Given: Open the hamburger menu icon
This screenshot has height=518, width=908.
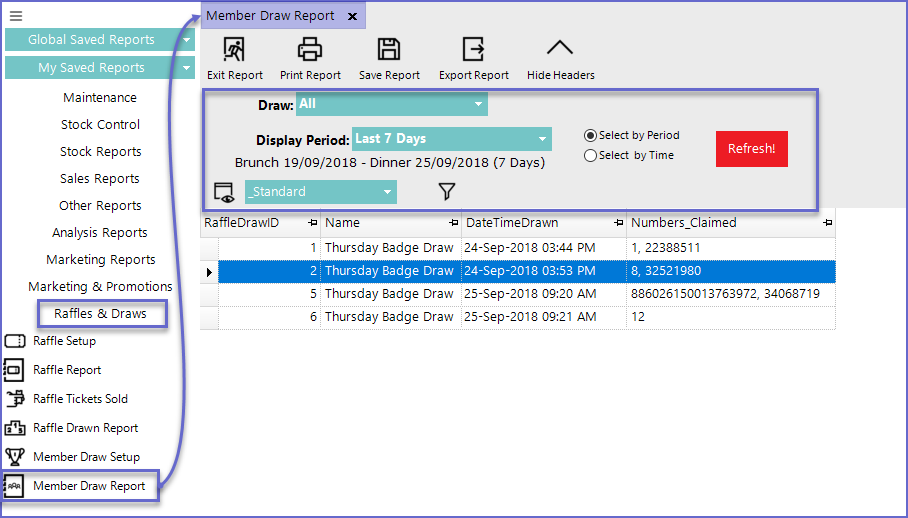Looking at the screenshot, I should tap(16, 16).
